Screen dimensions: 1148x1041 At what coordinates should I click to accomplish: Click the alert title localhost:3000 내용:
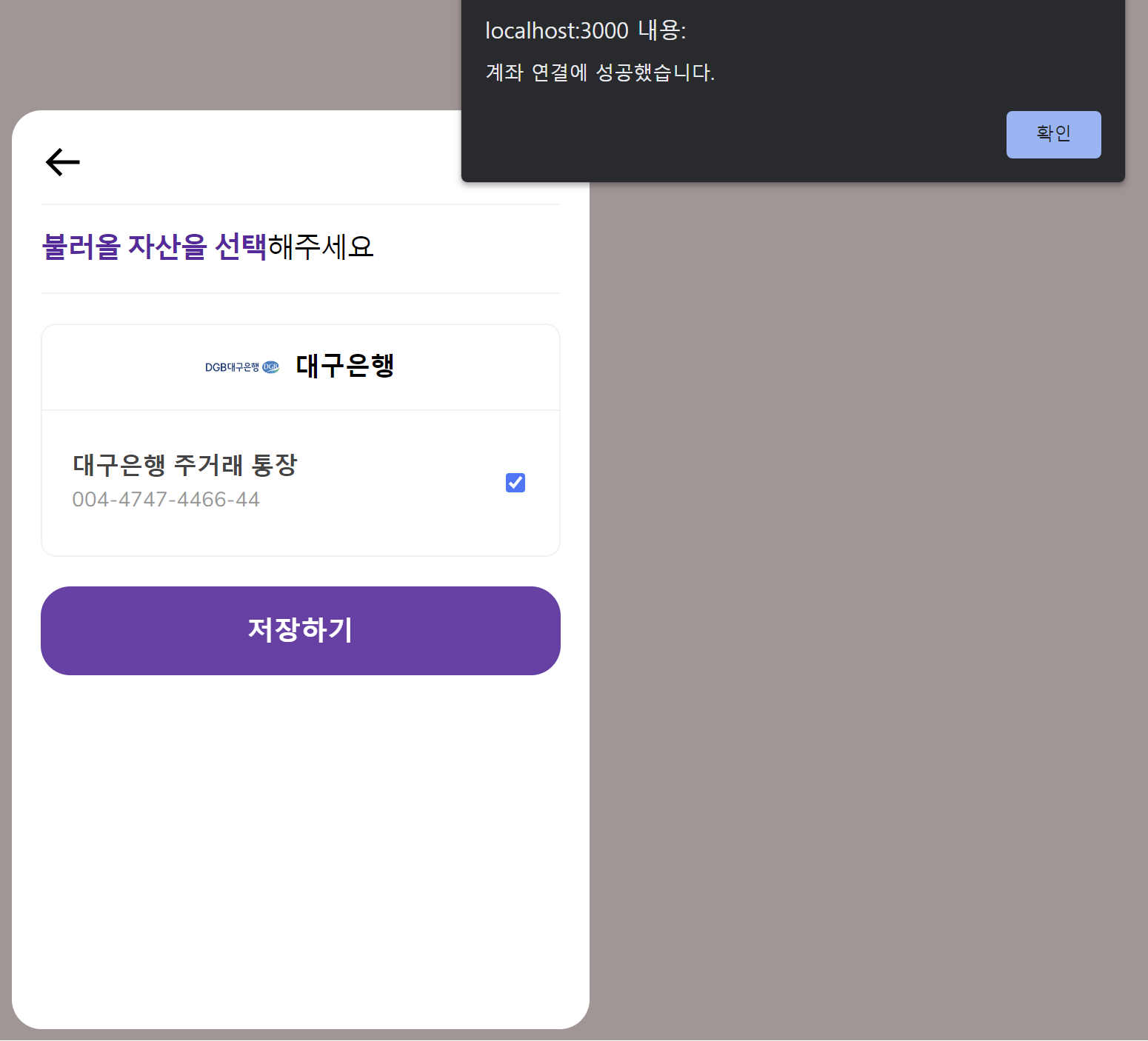(x=586, y=30)
